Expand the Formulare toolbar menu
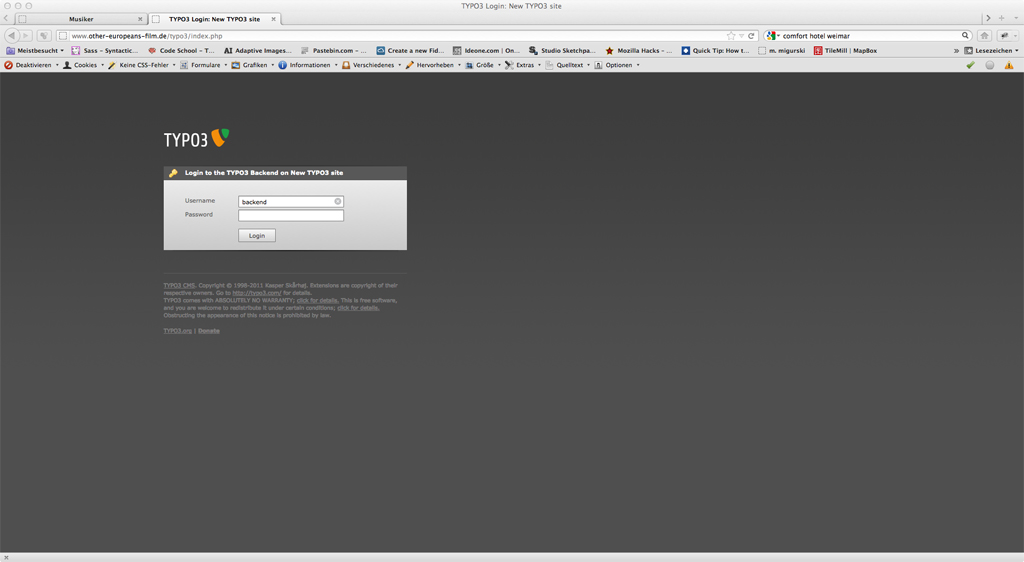 [205, 65]
